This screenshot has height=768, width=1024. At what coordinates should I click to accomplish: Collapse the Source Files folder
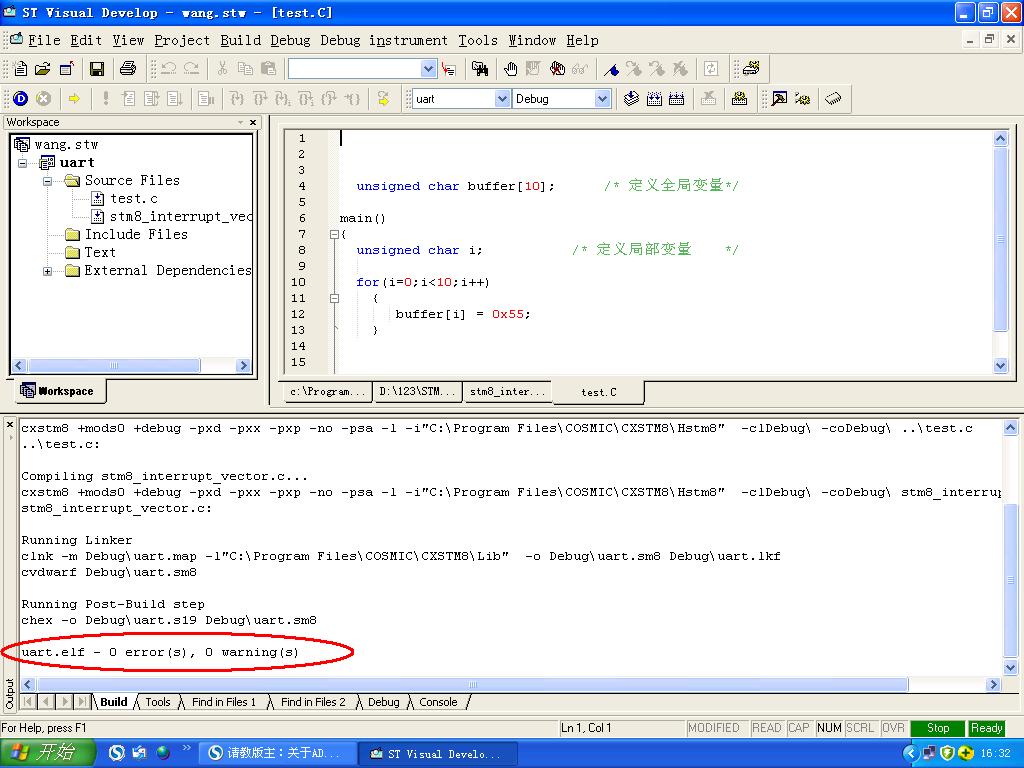click(x=47, y=181)
